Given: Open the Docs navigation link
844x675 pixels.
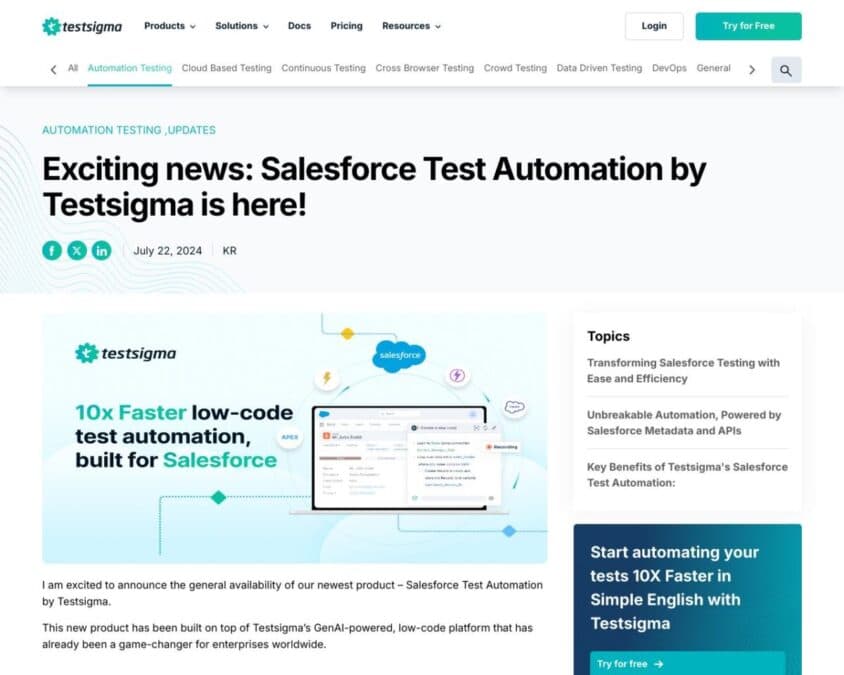Looking at the screenshot, I should pos(299,26).
